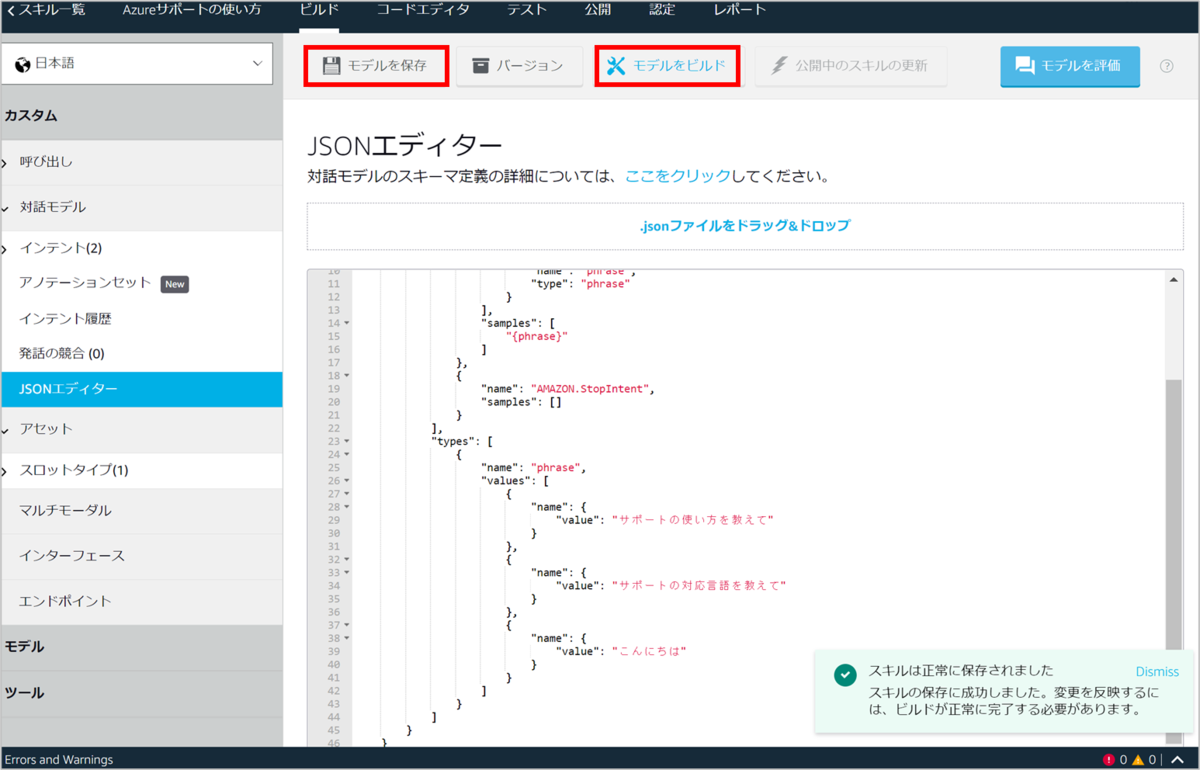Select エンドポイント in sidebar
The width and height of the screenshot is (1200, 770).
point(141,601)
